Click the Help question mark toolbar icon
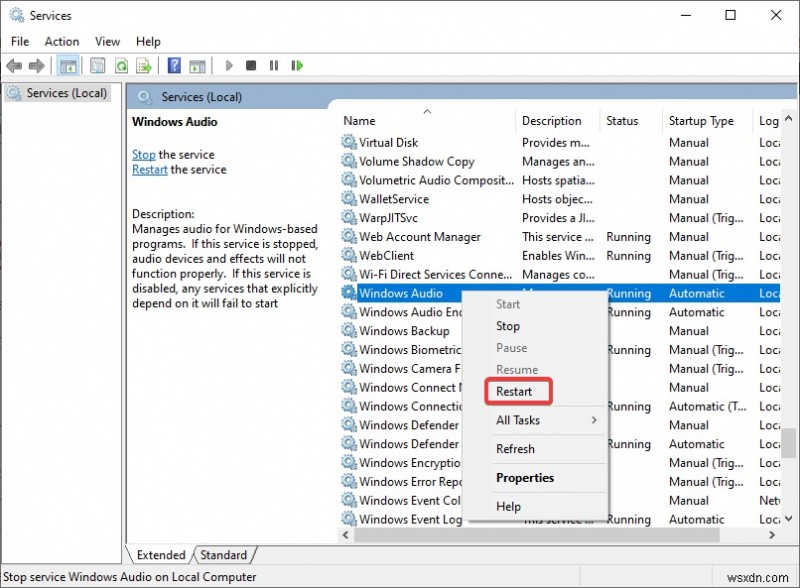The width and height of the screenshot is (800, 588). (172, 65)
